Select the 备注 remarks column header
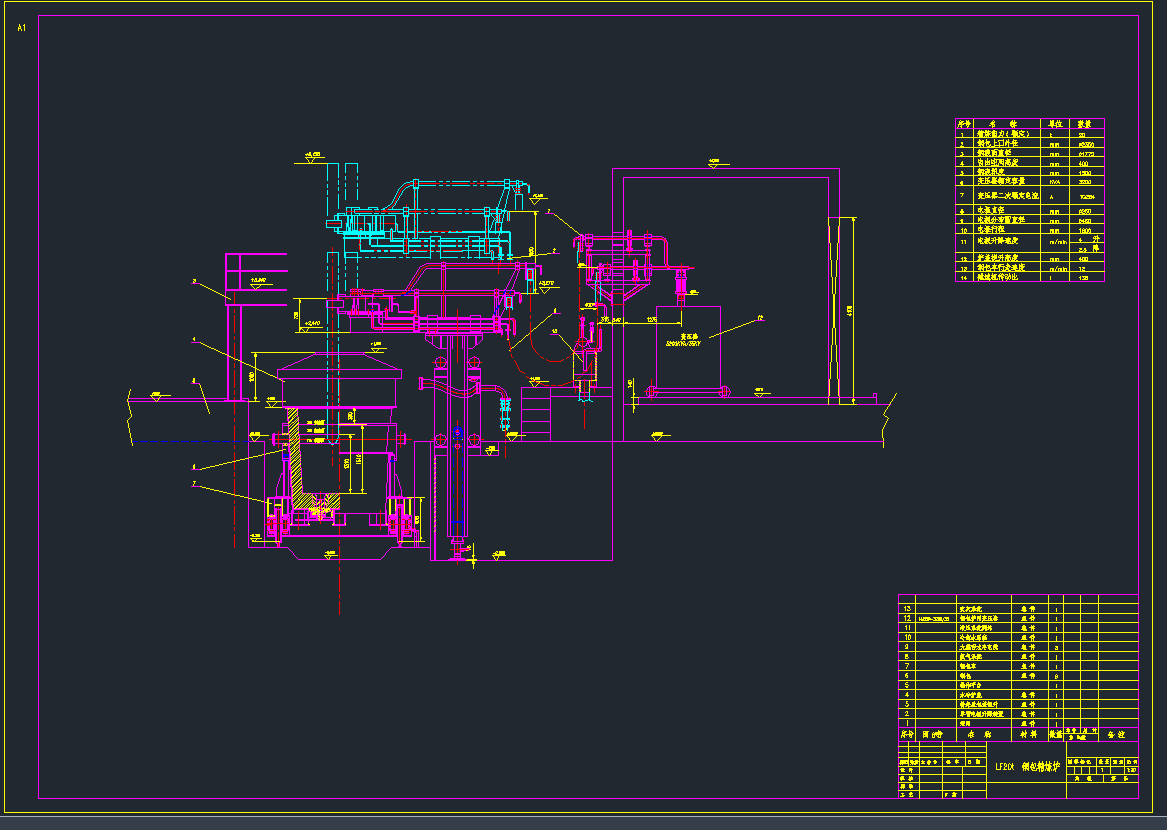 1118,734
